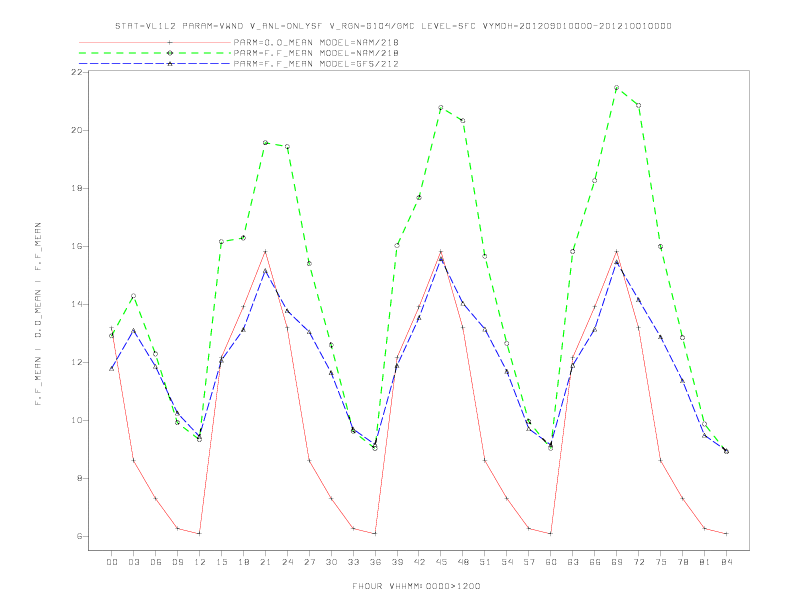Click y-axis tick label 14

76,304
